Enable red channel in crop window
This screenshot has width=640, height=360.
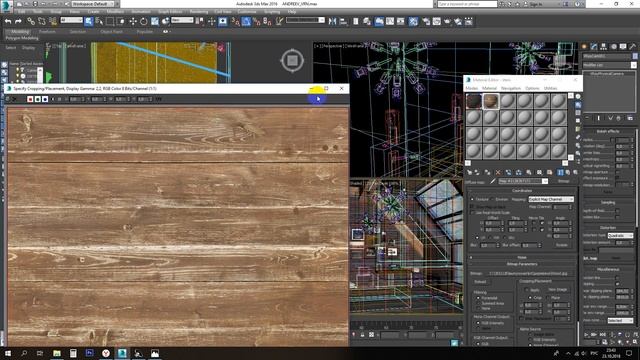click(30, 99)
